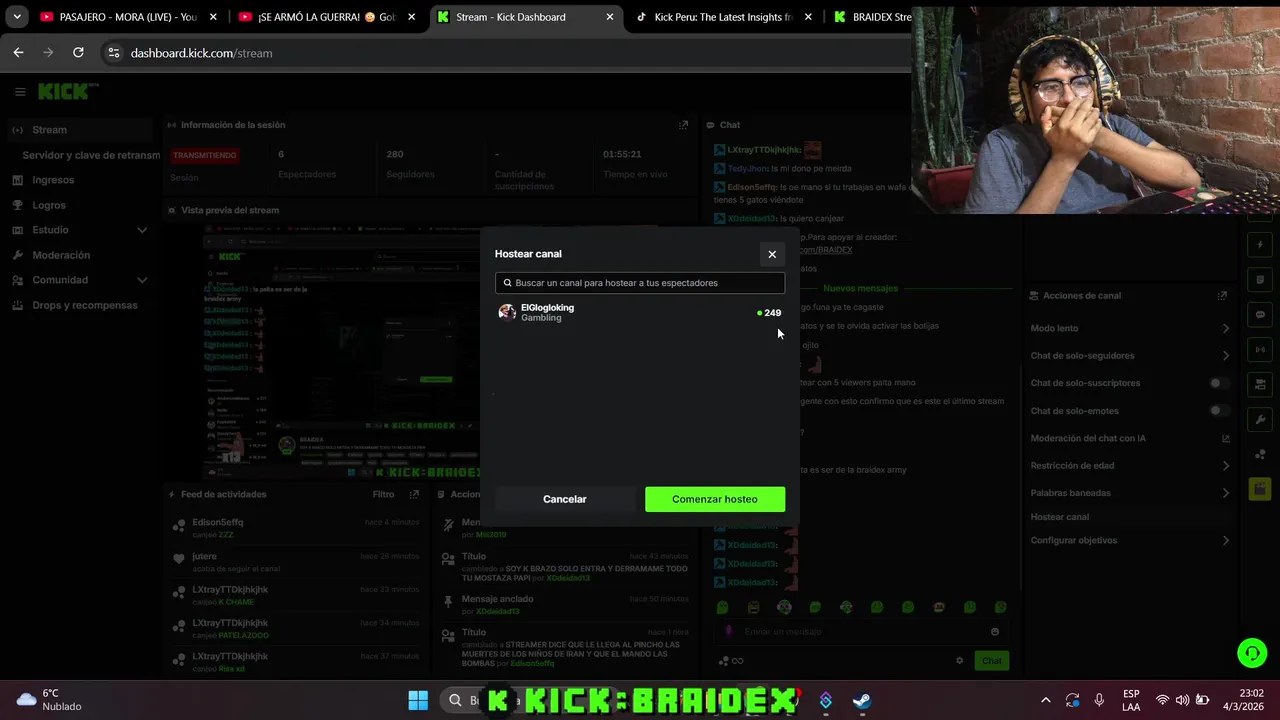Pop out Información de la sesión panel

click(x=683, y=125)
